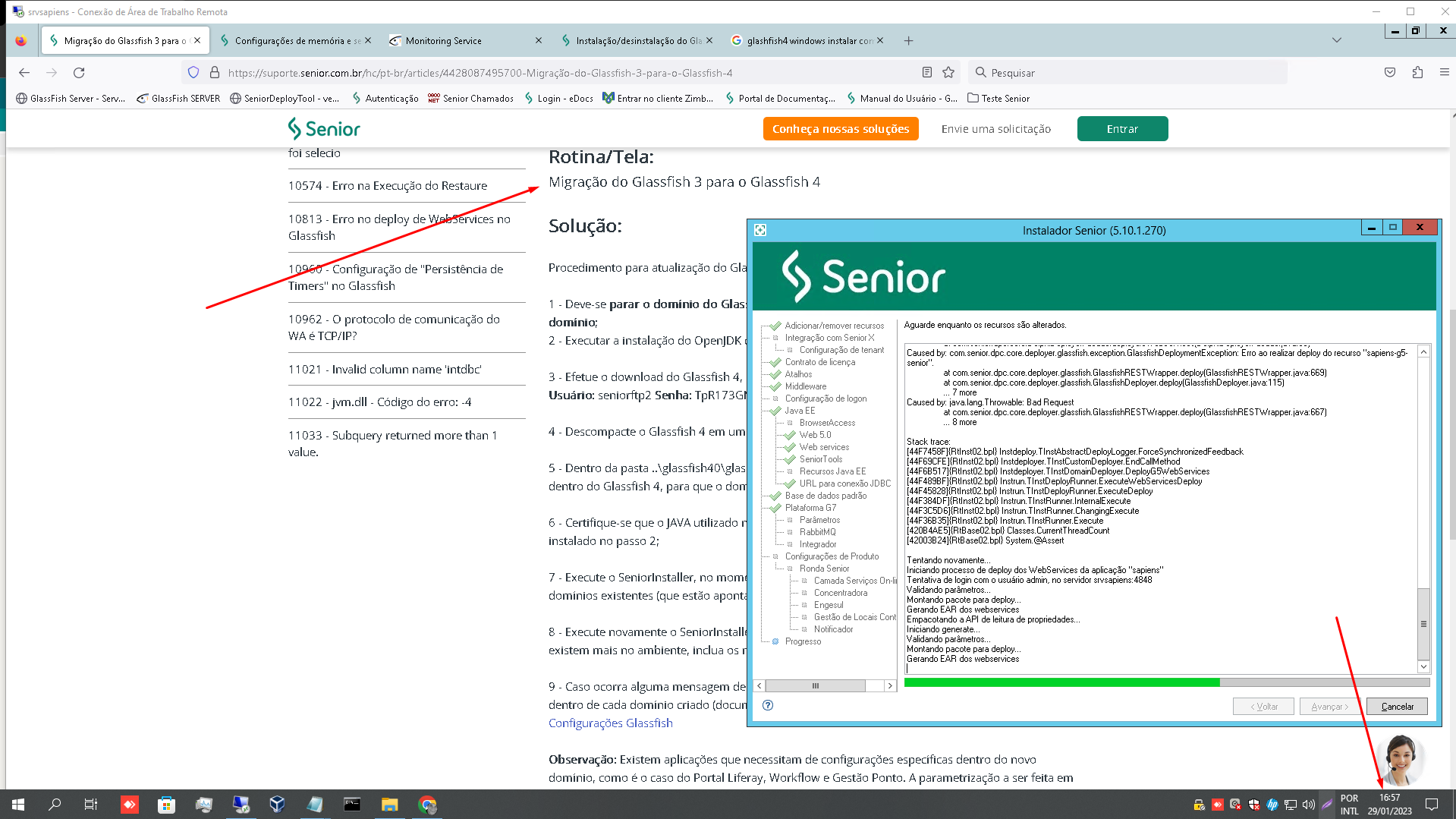Screen dimensions: 1456x819
Task: Select Plataforma G7 tree node
Action: [810, 508]
